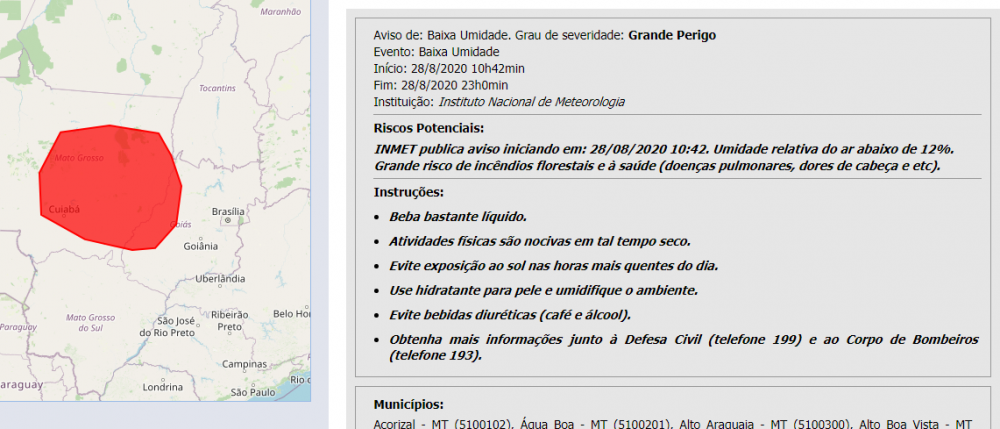1000x429 pixels.
Task: Click the Beba bastante líquido instruction
Action: point(457,216)
